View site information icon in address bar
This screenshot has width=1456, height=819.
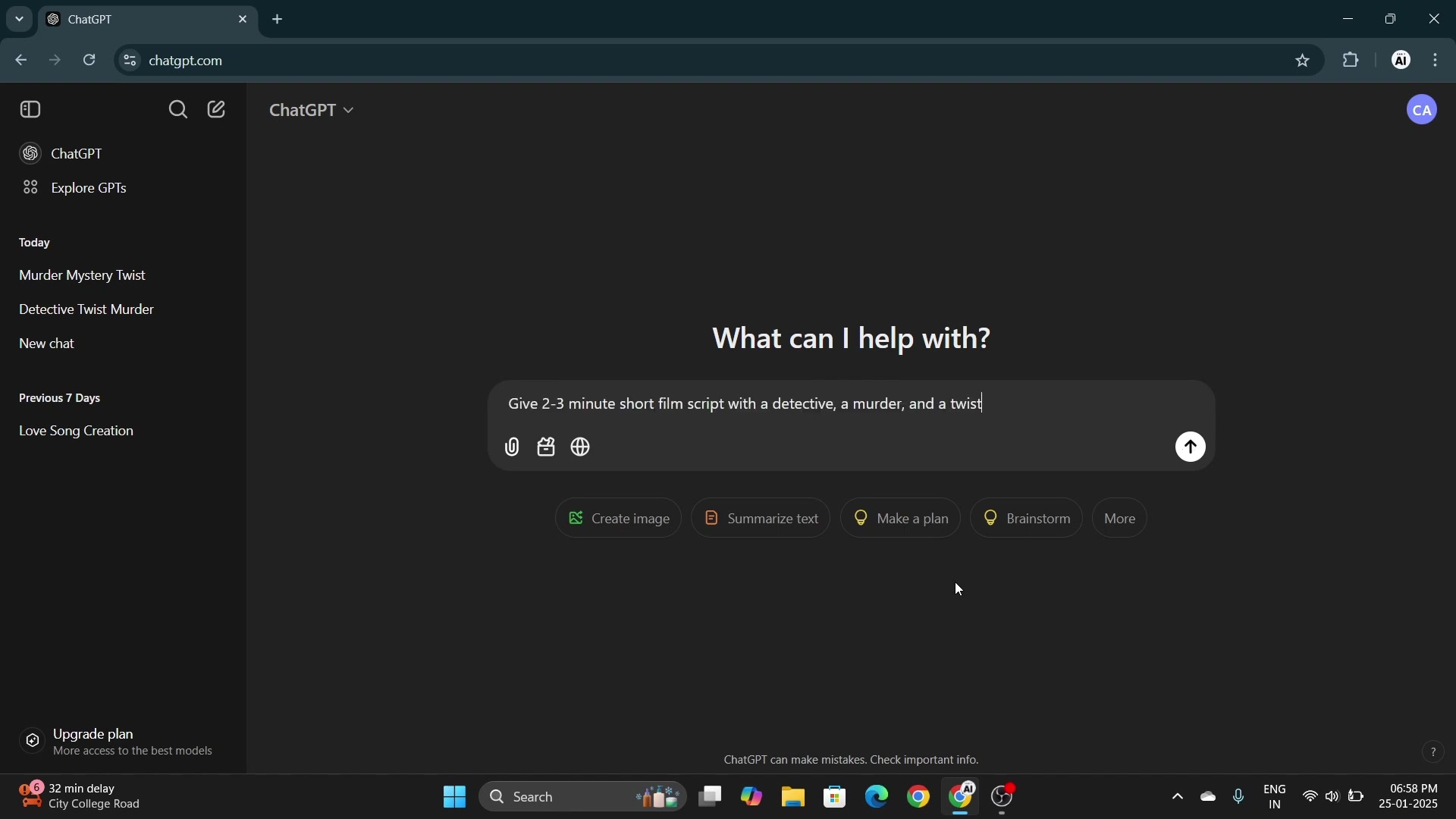click(x=130, y=61)
